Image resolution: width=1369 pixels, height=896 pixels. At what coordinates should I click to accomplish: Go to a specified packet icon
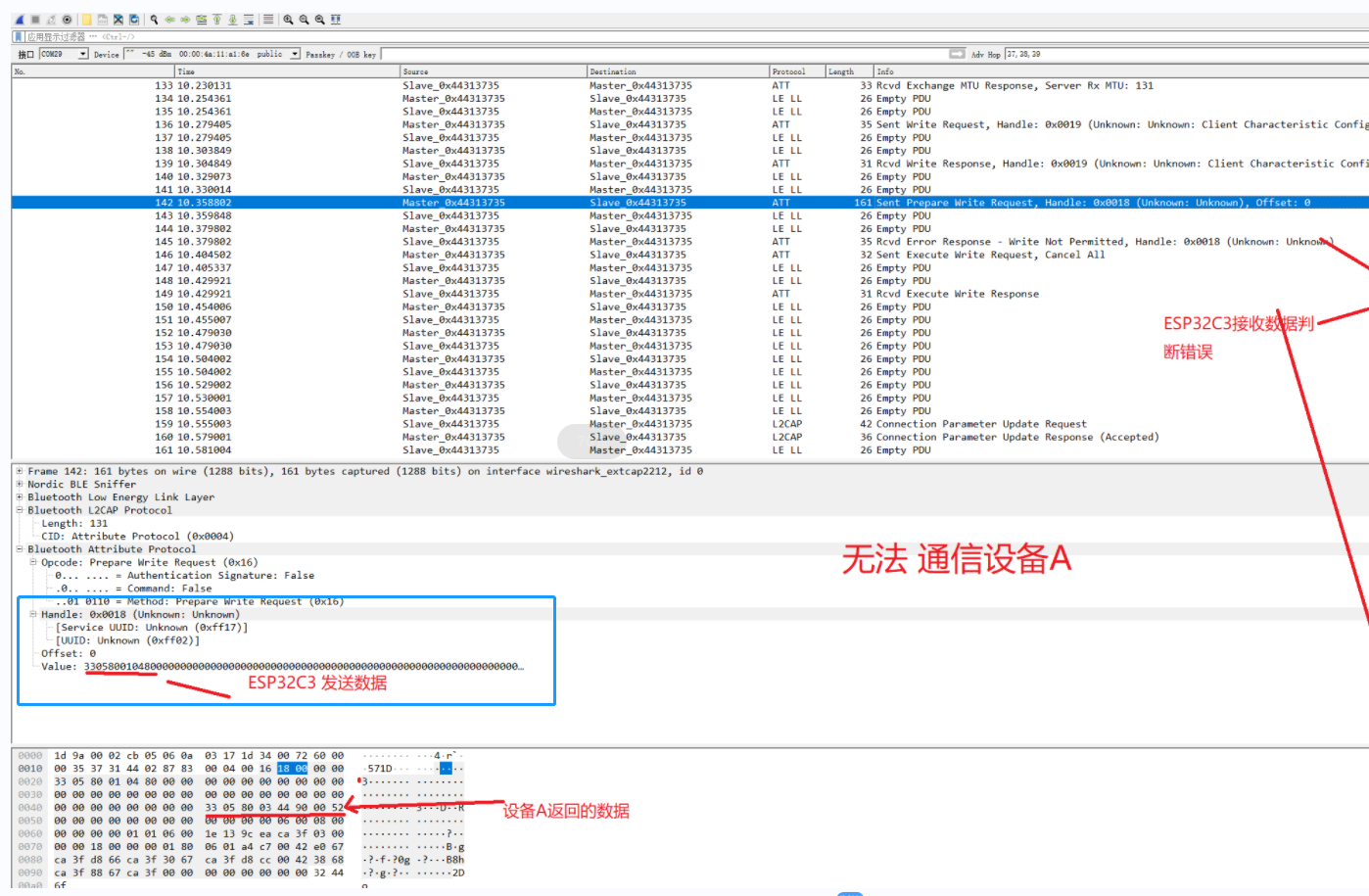coord(201,20)
